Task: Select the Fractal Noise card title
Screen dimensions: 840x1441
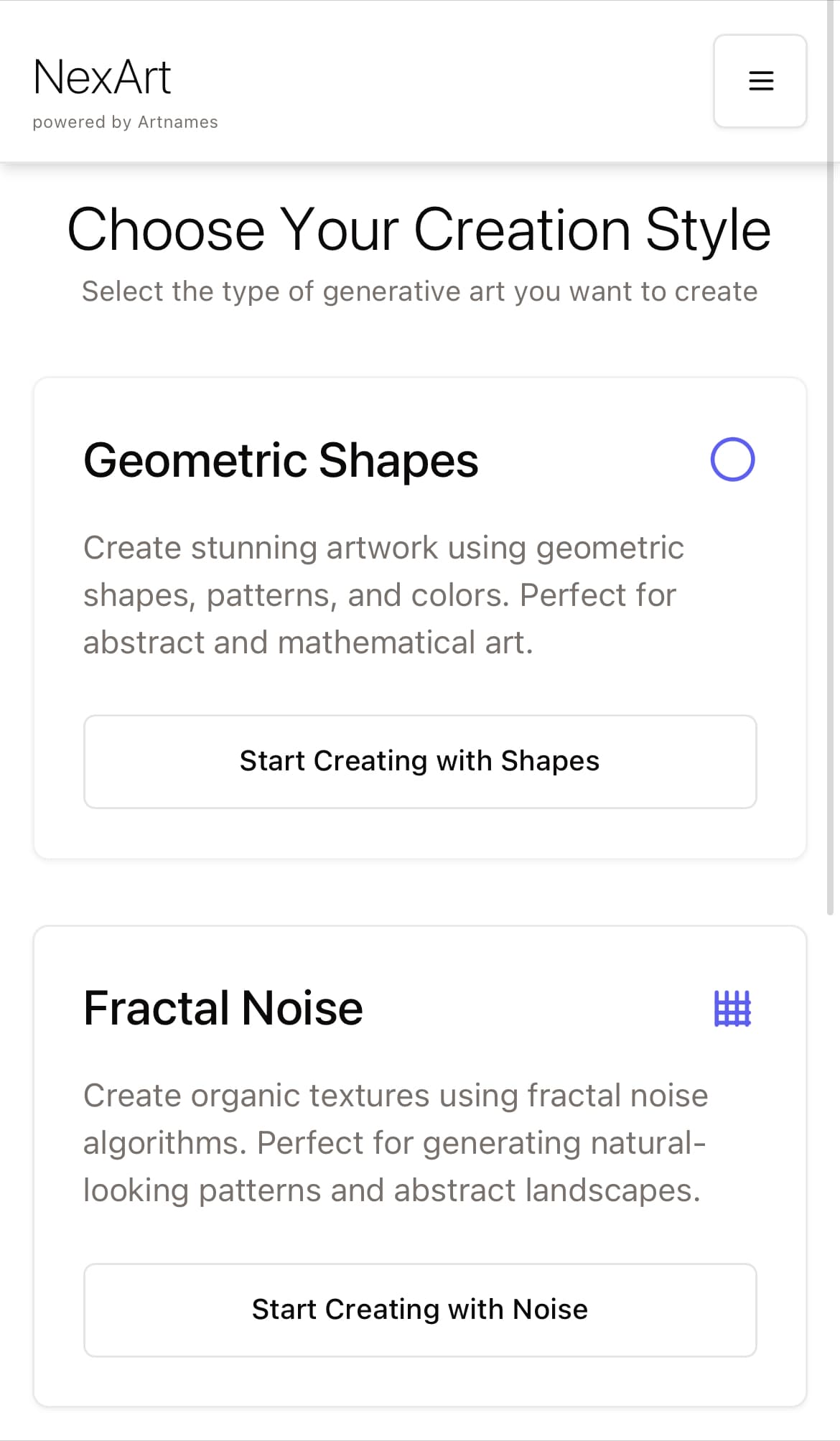Action: (x=223, y=1008)
